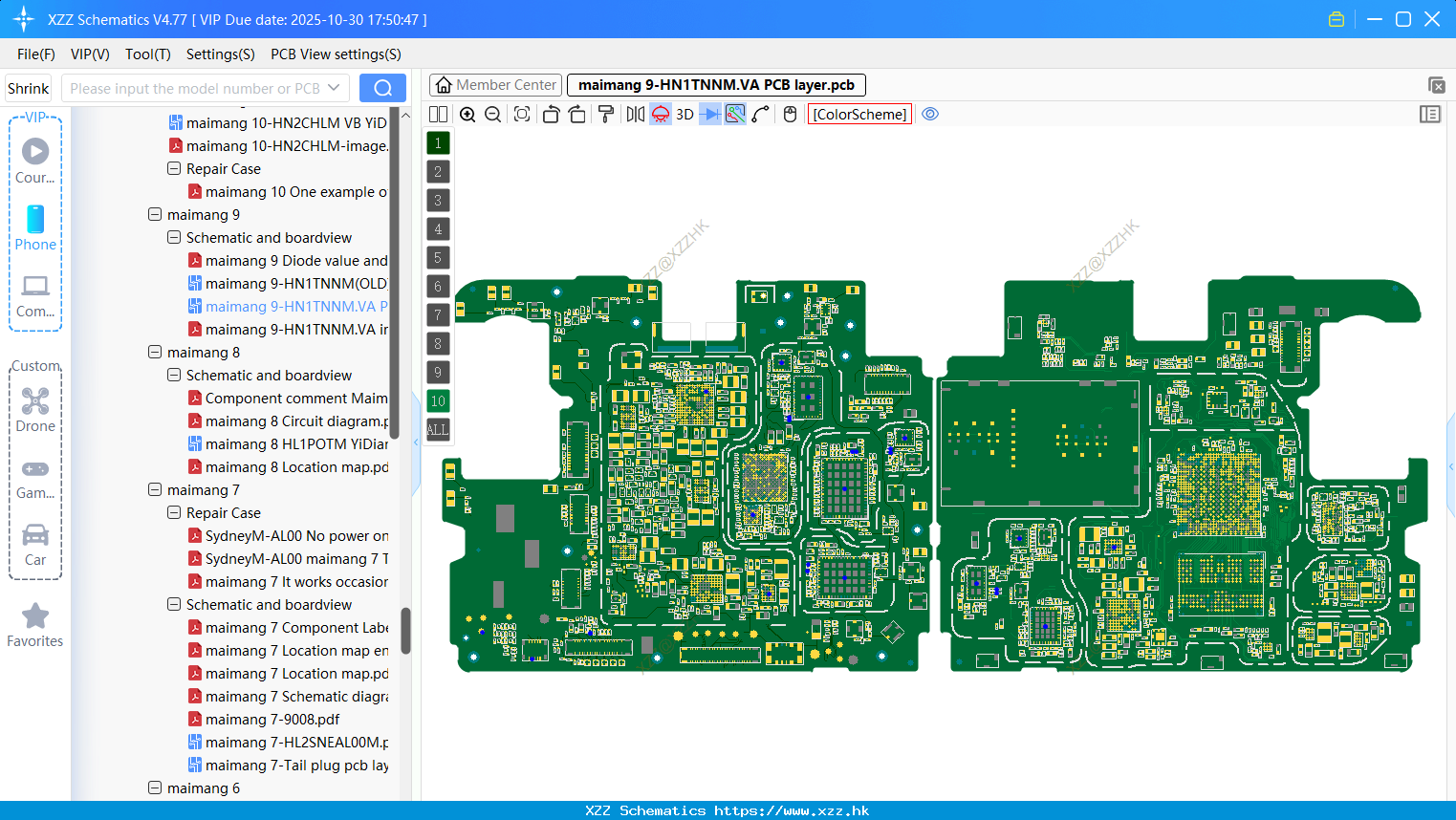
Task: Toggle layer visibility with the eye icon
Action: pos(930,114)
